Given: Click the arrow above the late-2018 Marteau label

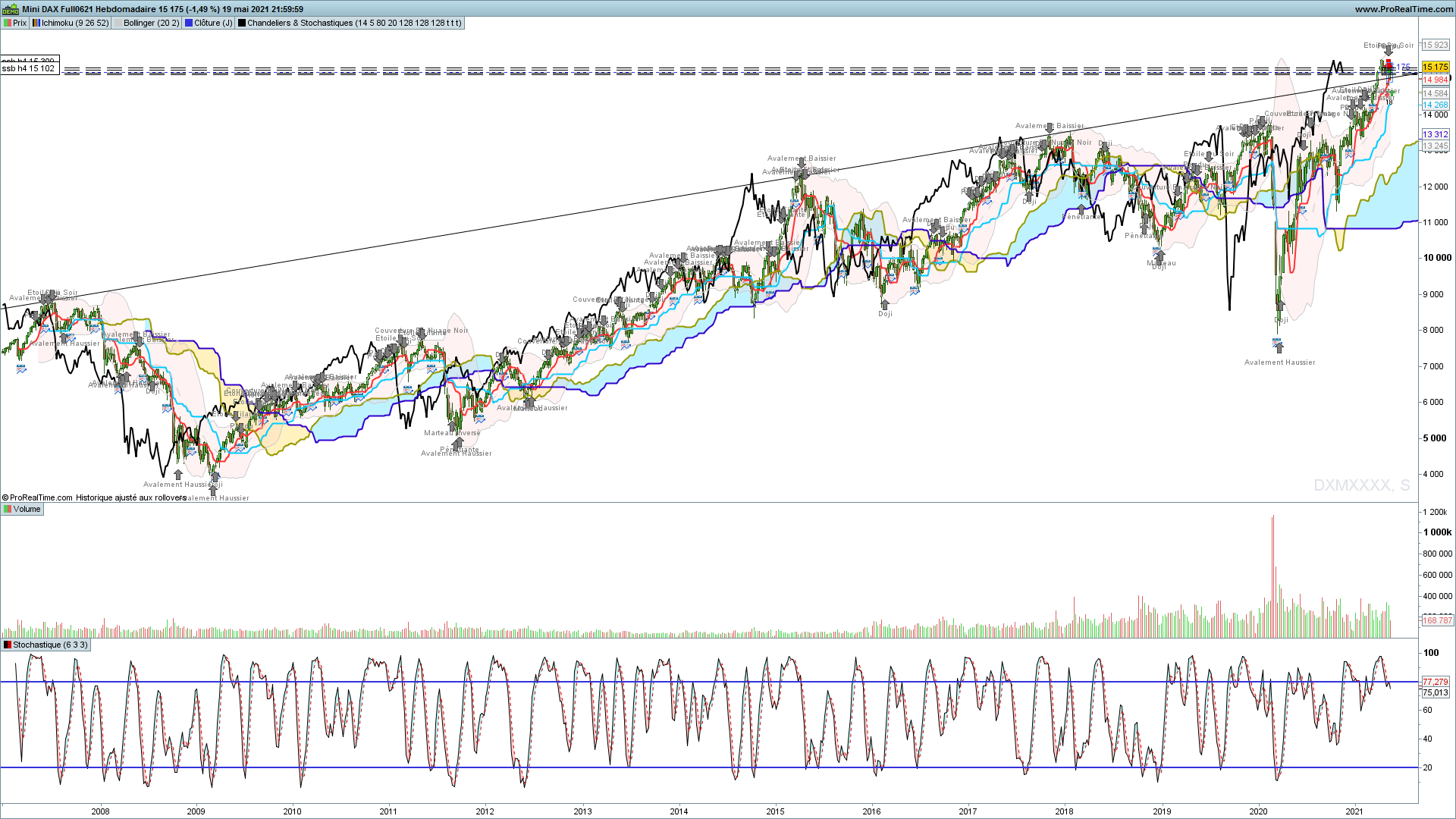Looking at the screenshot, I should pyautogui.click(x=1159, y=255).
